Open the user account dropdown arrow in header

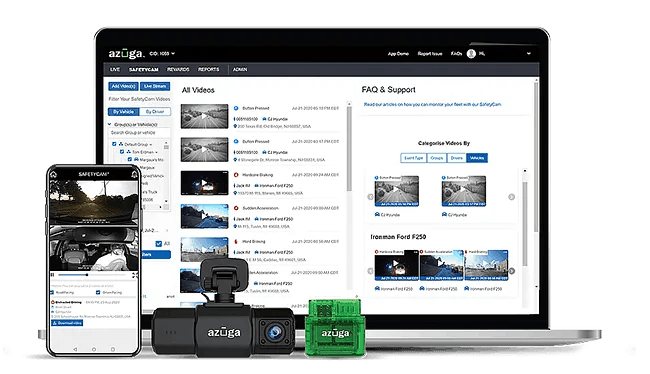coord(529,53)
